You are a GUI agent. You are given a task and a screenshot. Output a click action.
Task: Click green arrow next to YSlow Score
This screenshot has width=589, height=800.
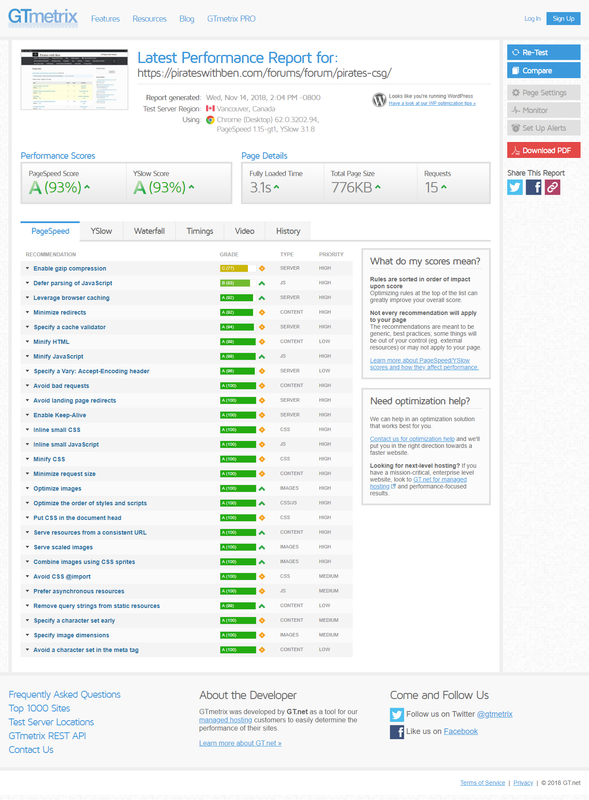coord(191,187)
